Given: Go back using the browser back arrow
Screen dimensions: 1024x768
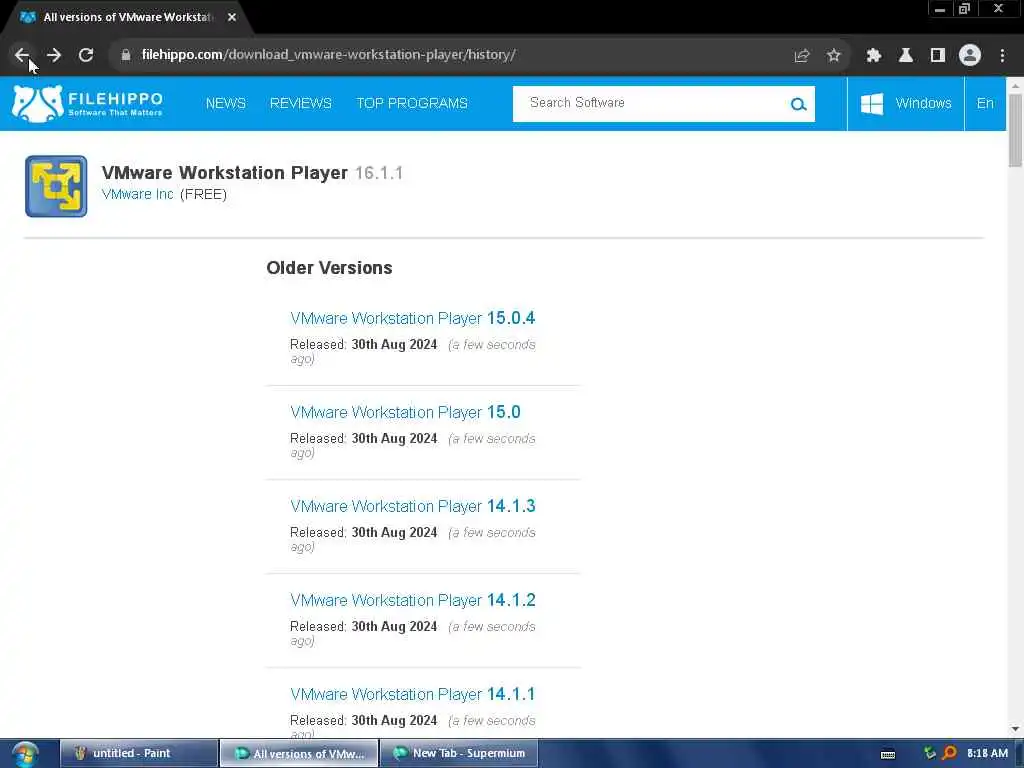Looking at the screenshot, I should 22,55.
